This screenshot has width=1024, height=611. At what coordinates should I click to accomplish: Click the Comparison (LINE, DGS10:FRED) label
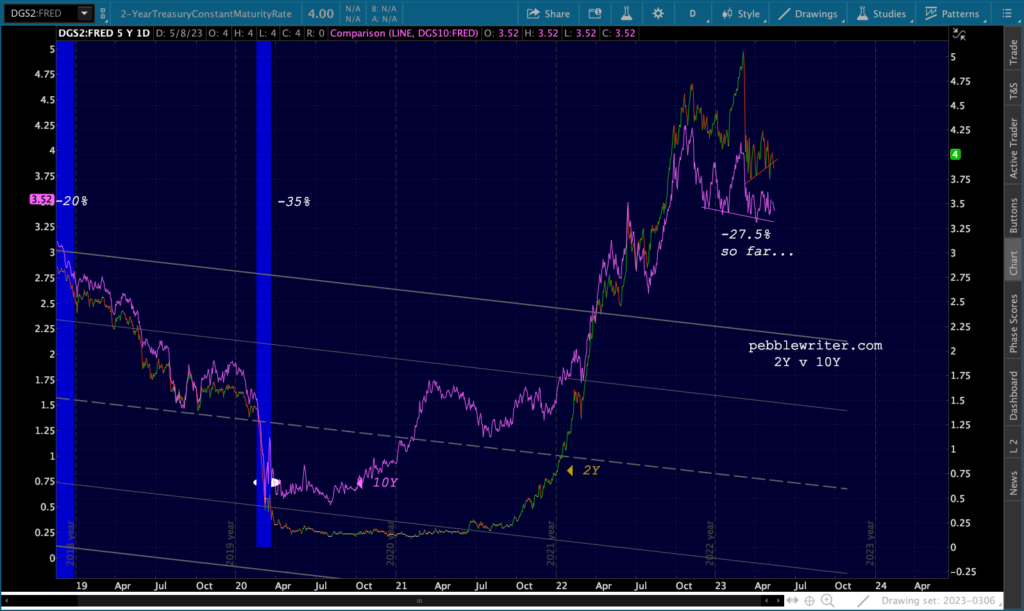404,33
